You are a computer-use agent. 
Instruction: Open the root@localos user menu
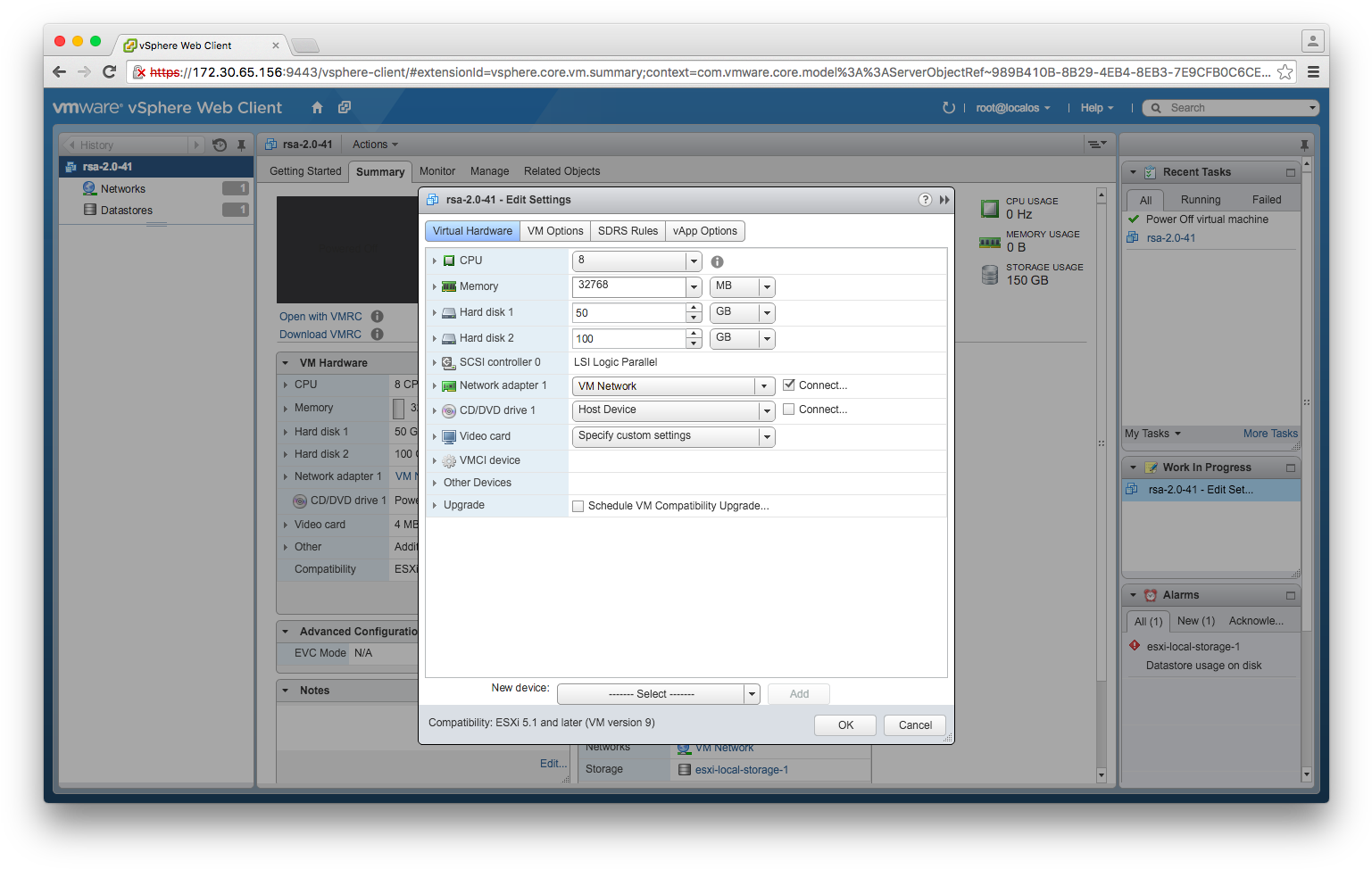[x=1012, y=108]
